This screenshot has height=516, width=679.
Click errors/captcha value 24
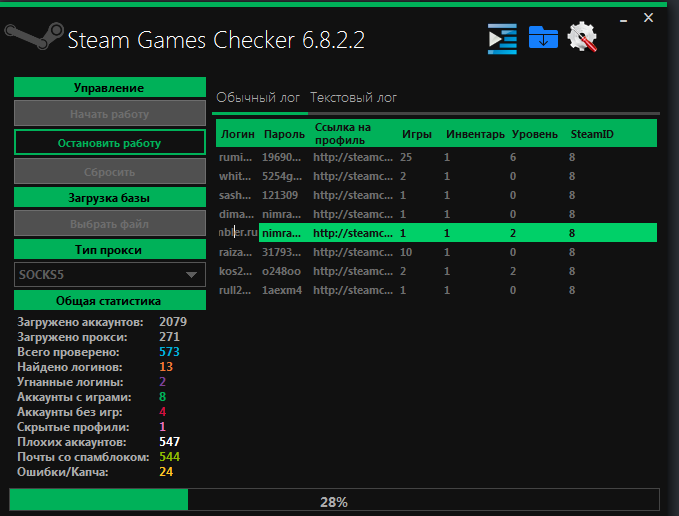pyautogui.click(x=166, y=472)
